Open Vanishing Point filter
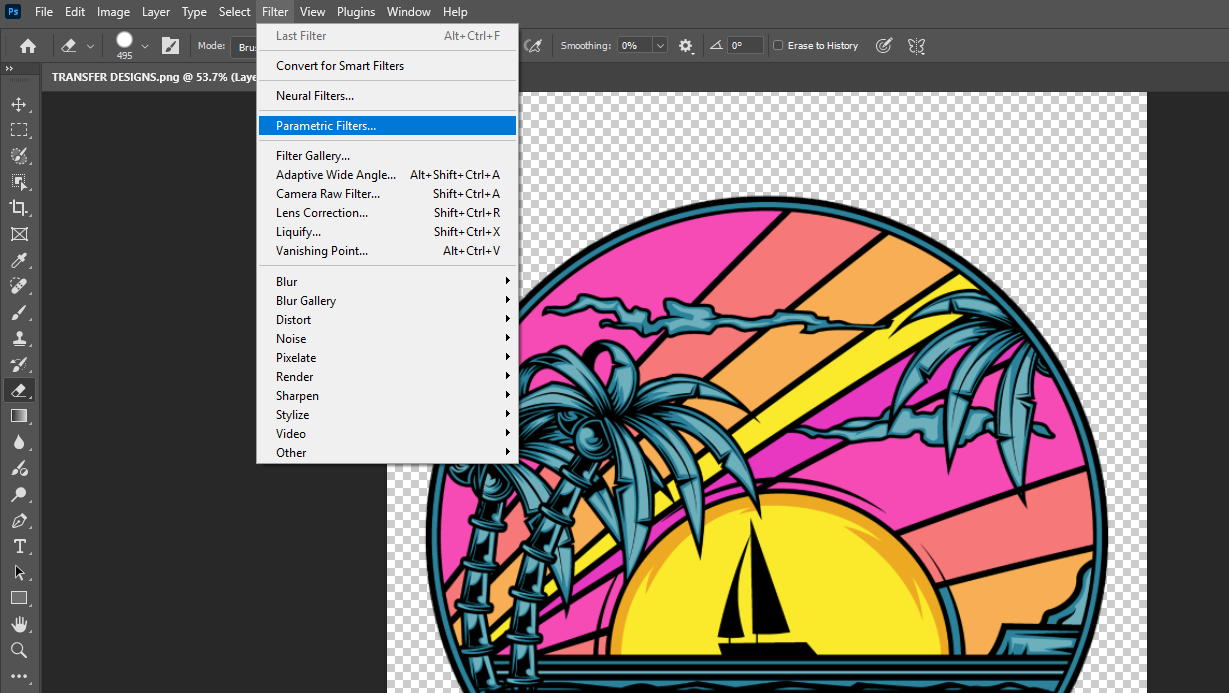The height and width of the screenshot is (693, 1229). 387,250
